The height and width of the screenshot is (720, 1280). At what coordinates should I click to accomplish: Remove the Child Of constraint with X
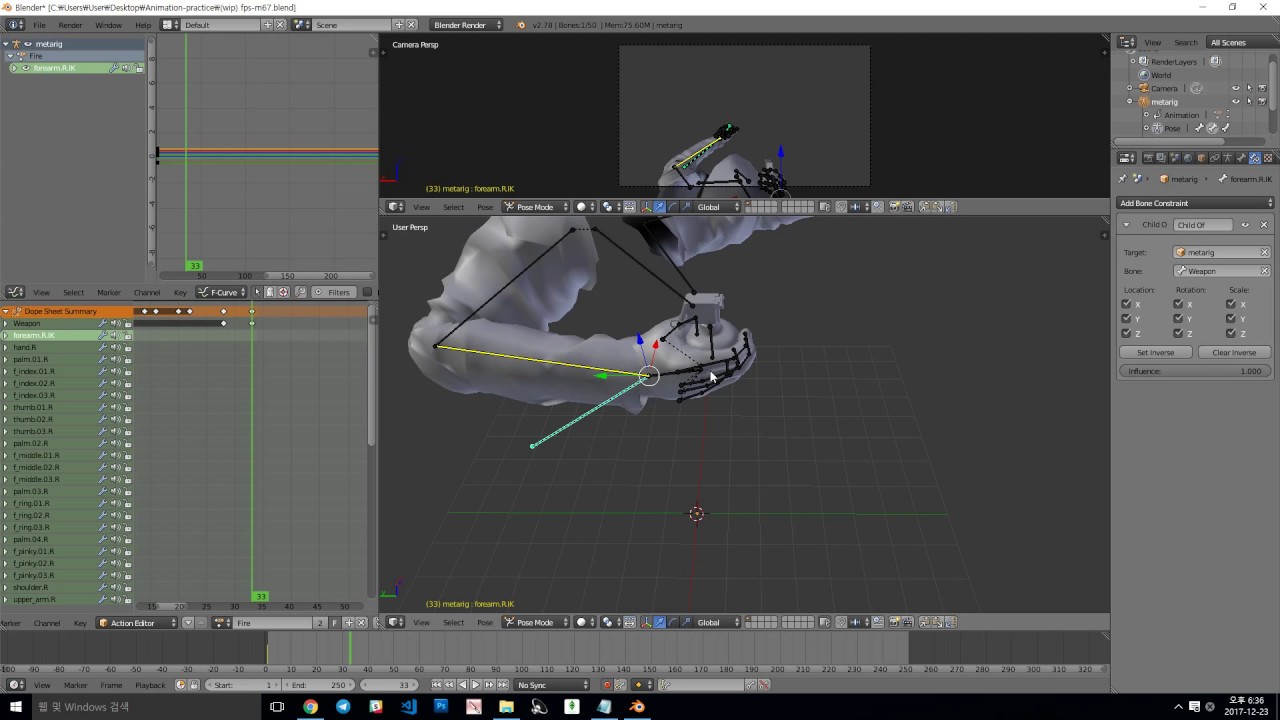coord(1264,225)
